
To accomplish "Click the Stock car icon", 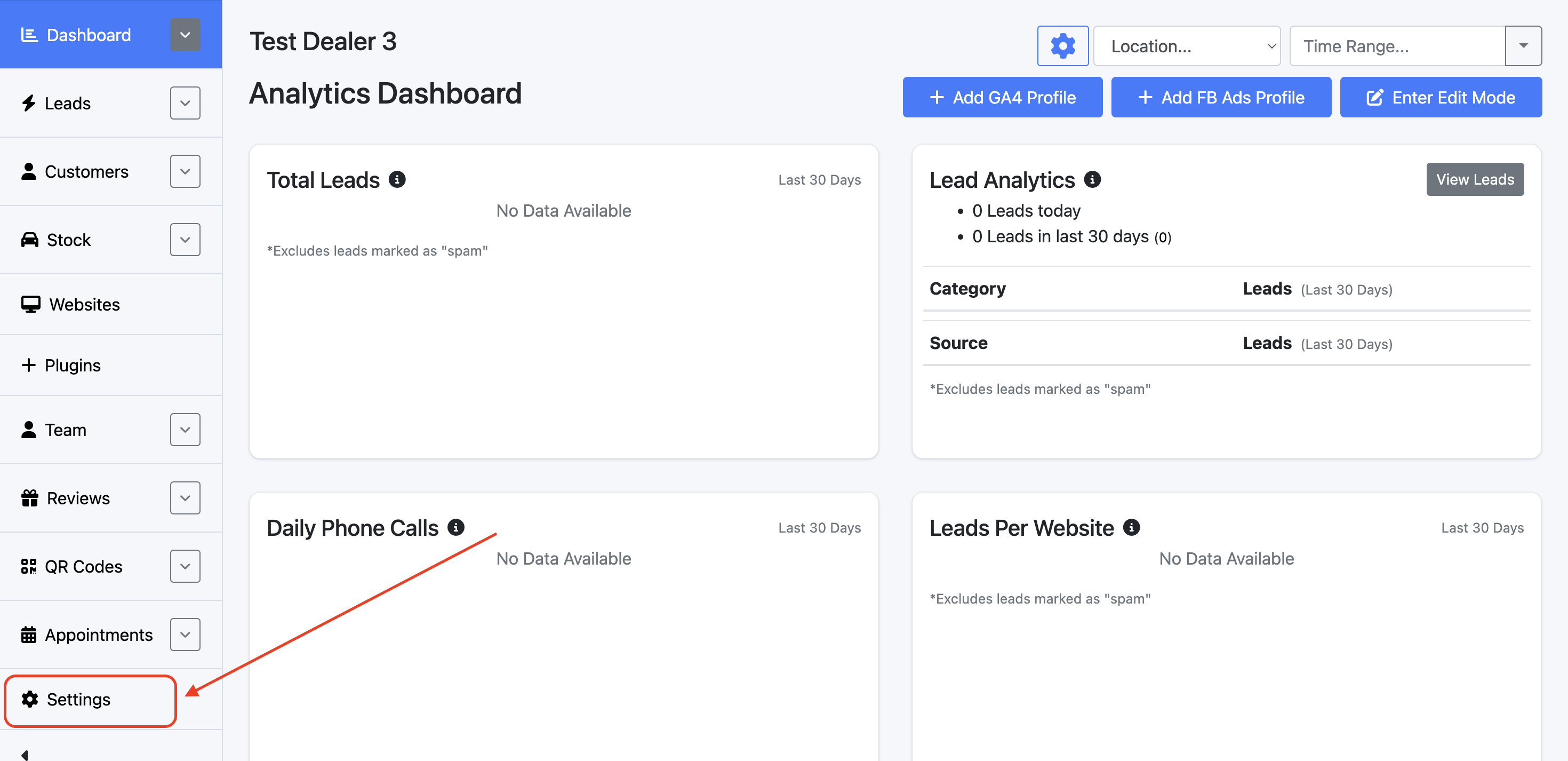I will tap(30, 240).
